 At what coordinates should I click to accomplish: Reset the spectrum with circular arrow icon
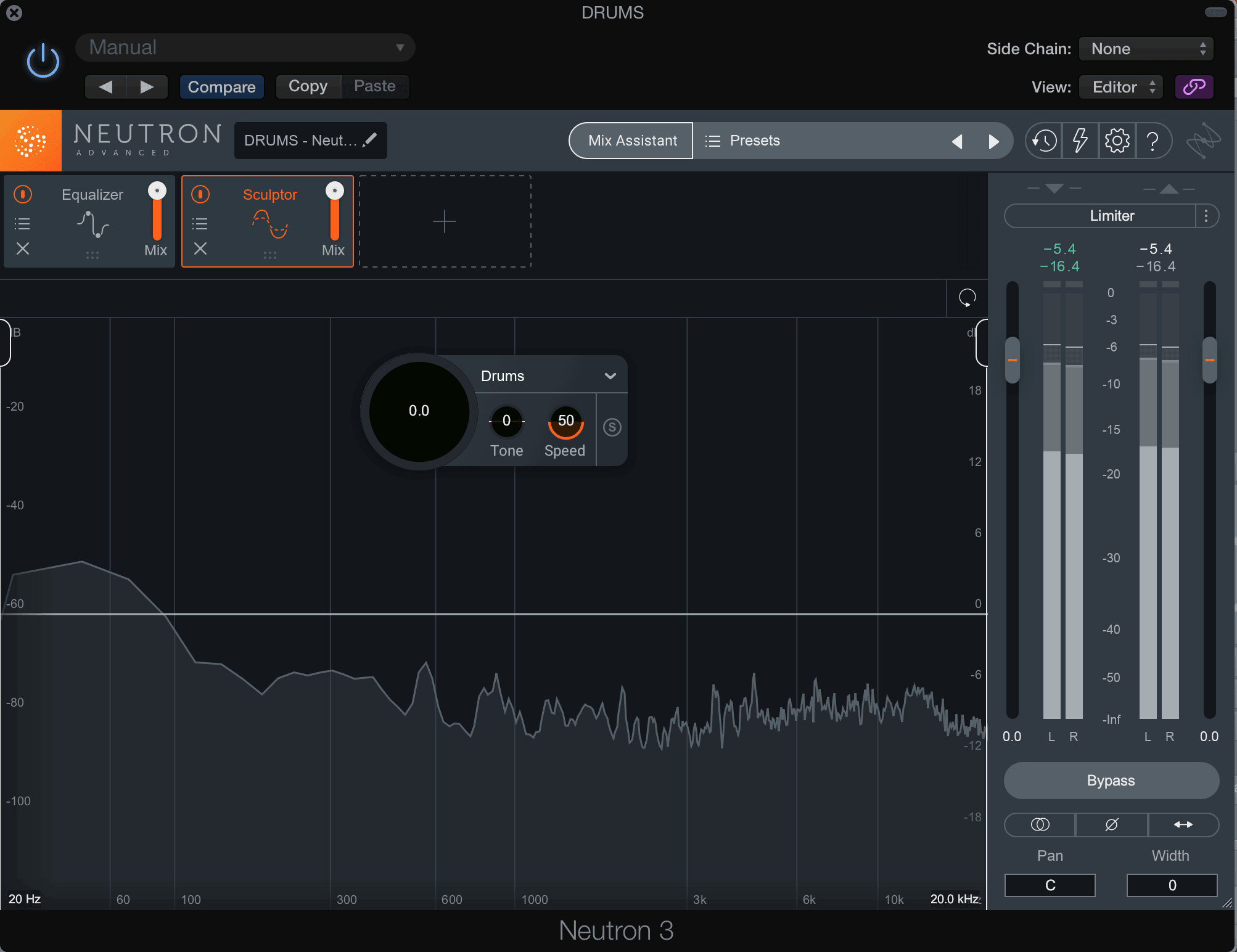(967, 298)
